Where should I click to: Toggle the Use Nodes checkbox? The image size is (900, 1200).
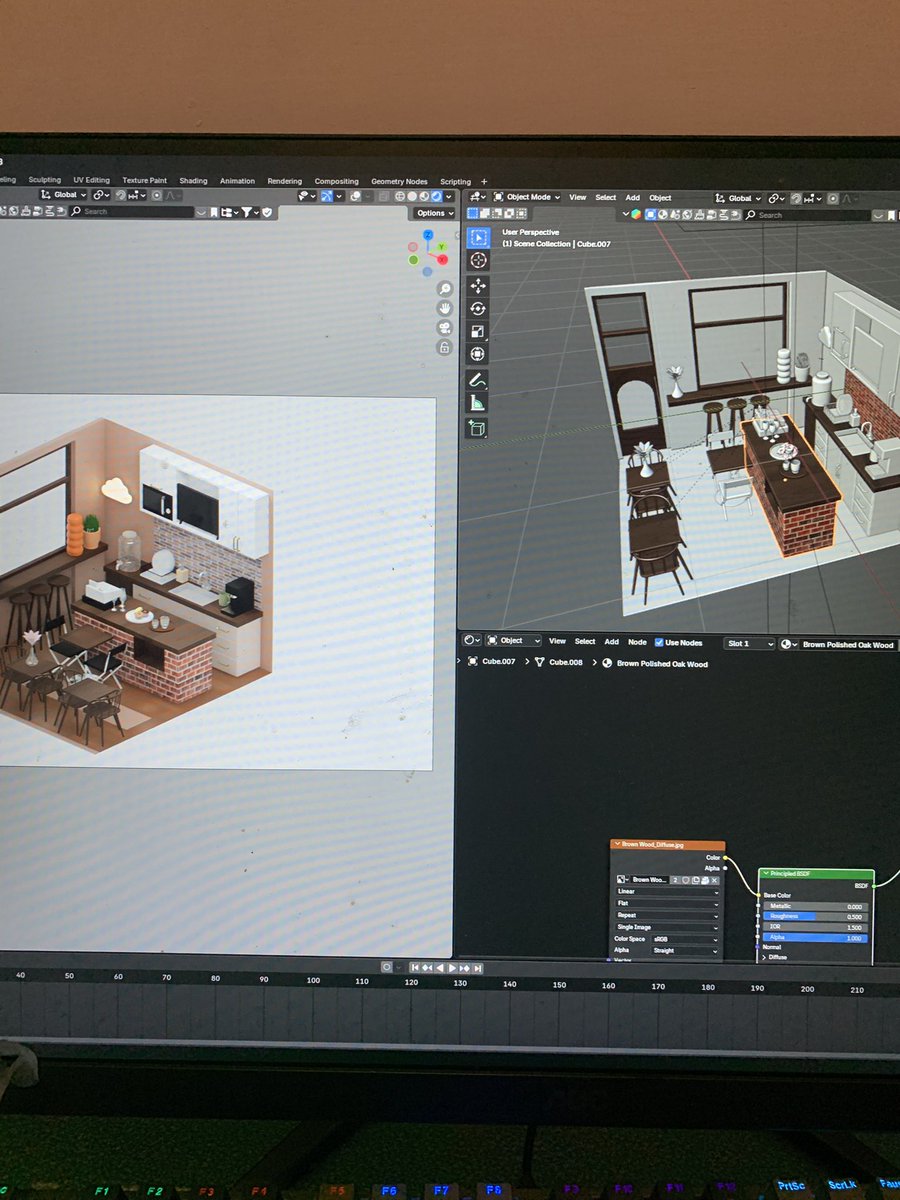tap(659, 642)
